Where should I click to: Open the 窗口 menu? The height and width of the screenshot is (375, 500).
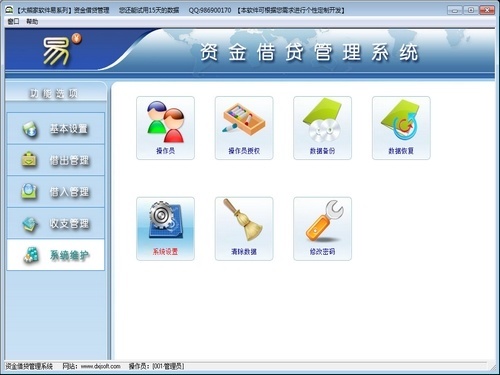(x=14, y=22)
